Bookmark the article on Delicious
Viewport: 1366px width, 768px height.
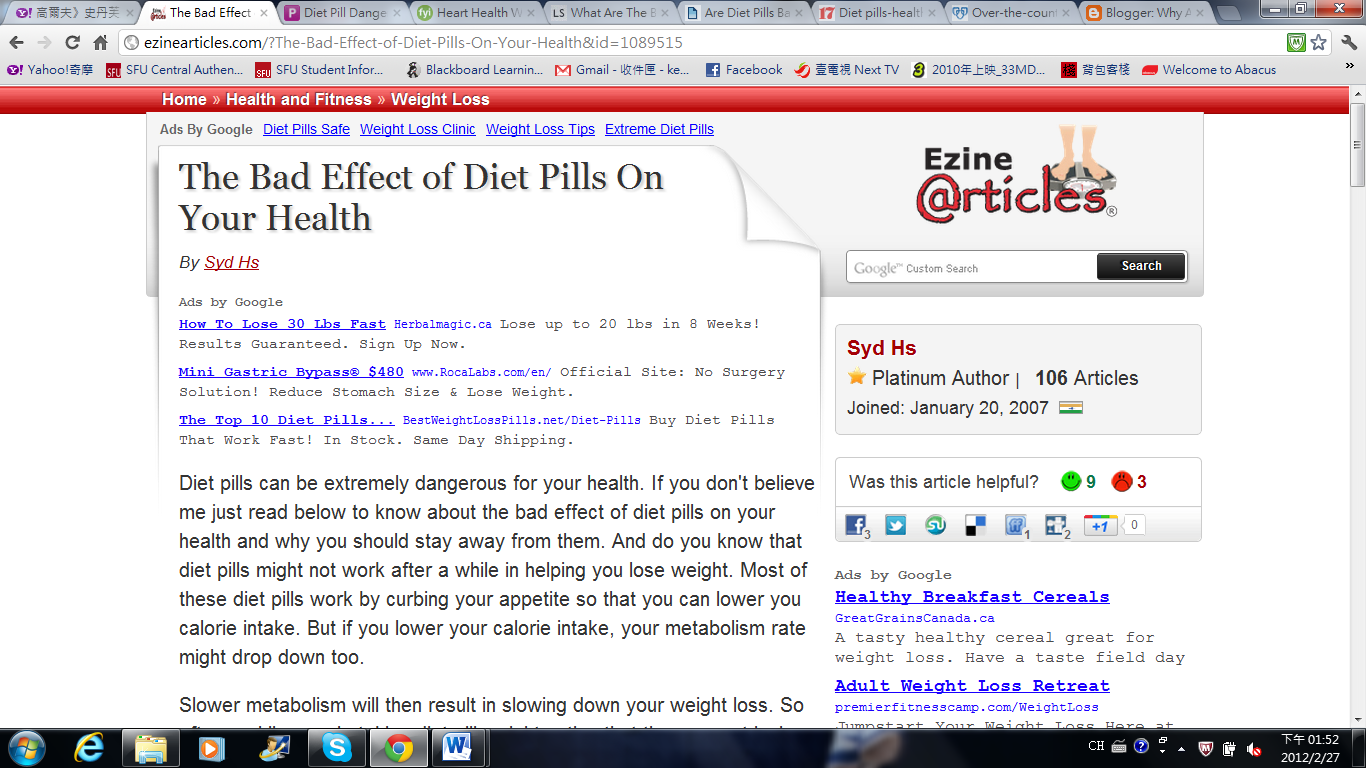tap(975, 524)
